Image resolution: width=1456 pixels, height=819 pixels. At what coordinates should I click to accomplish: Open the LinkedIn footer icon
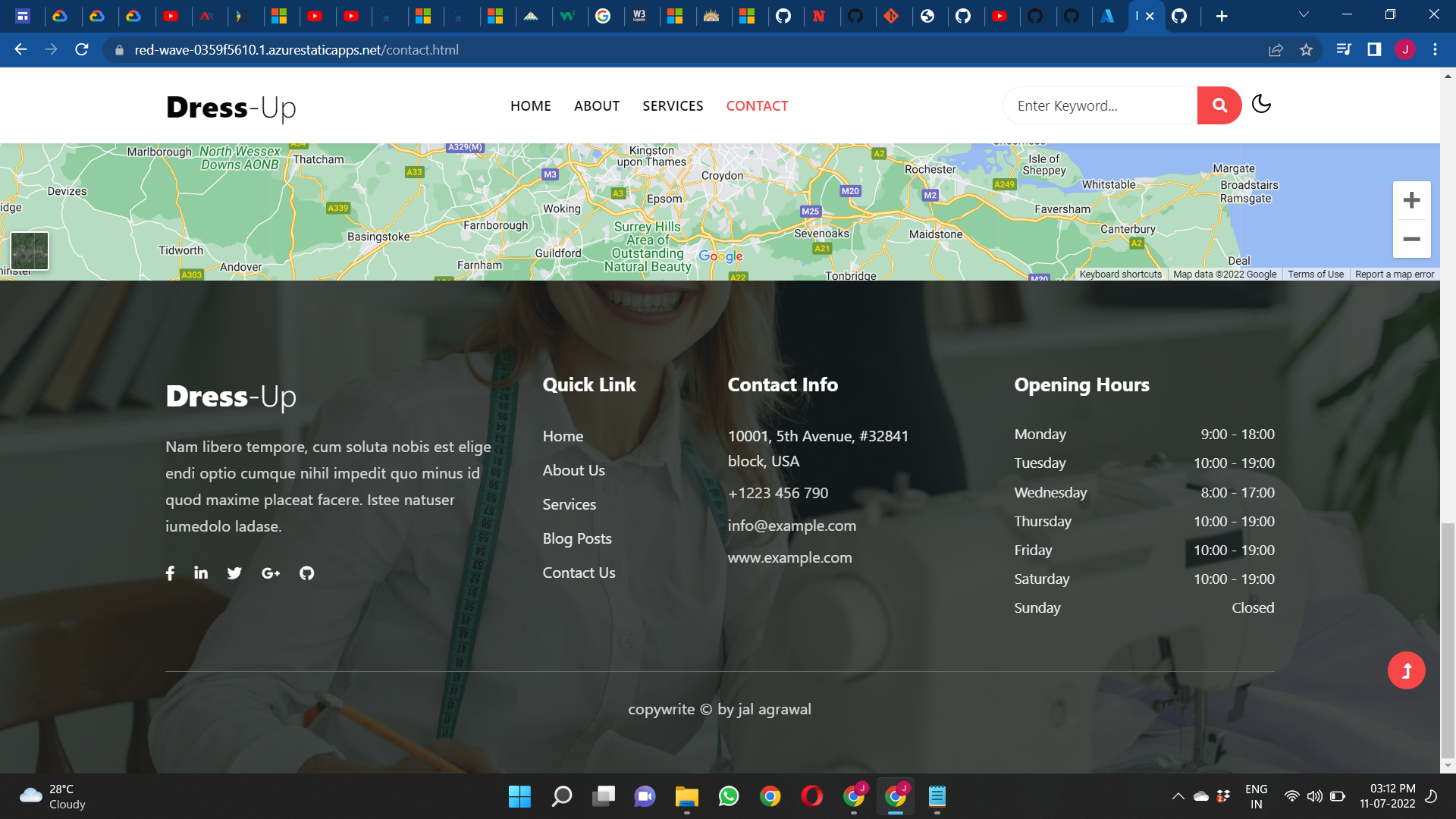[x=201, y=573]
